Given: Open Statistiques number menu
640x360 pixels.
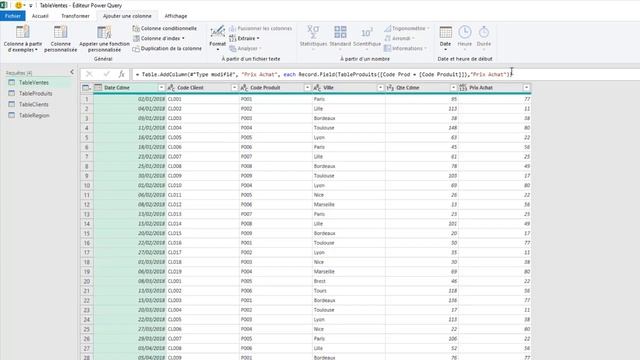Looking at the screenshot, I should coord(313,38).
